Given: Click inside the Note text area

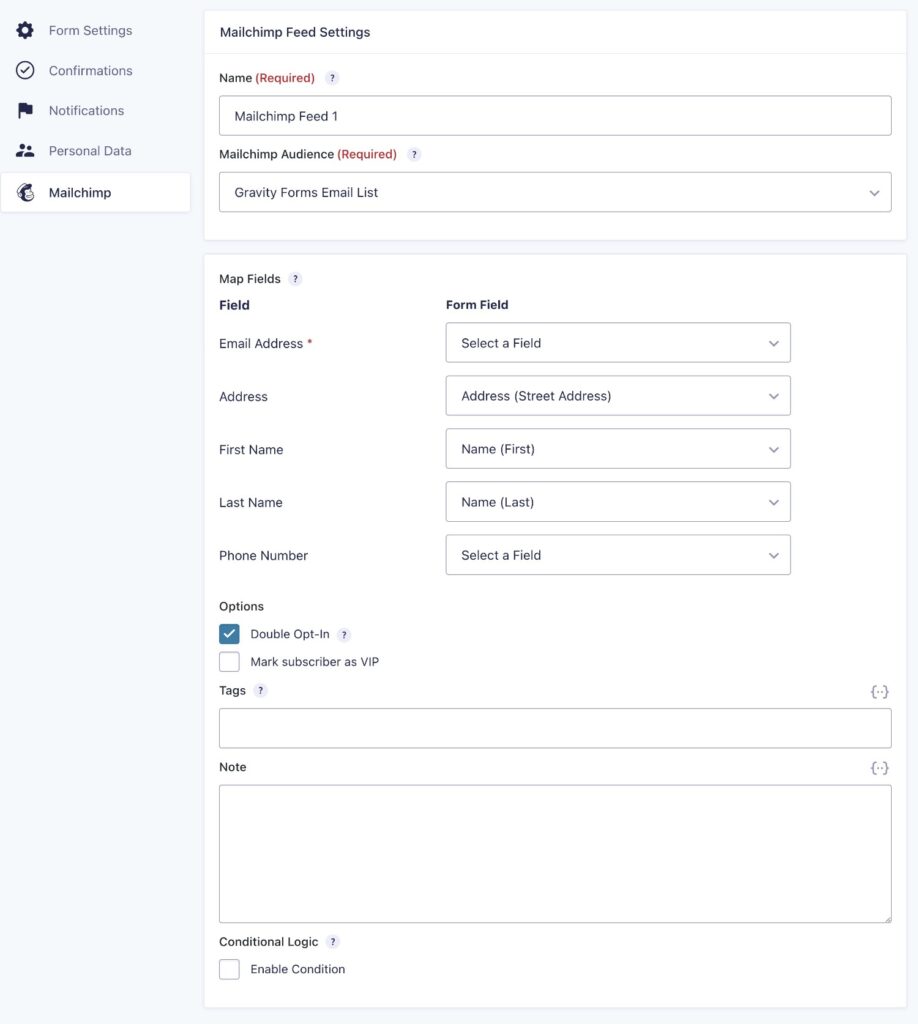Looking at the screenshot, I should 555,854.
